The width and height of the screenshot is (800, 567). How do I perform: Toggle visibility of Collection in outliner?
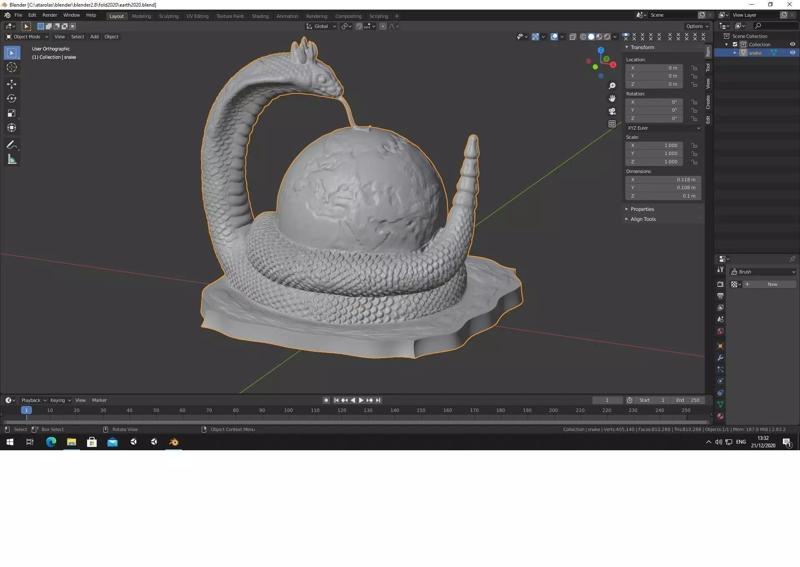(792, 44)
